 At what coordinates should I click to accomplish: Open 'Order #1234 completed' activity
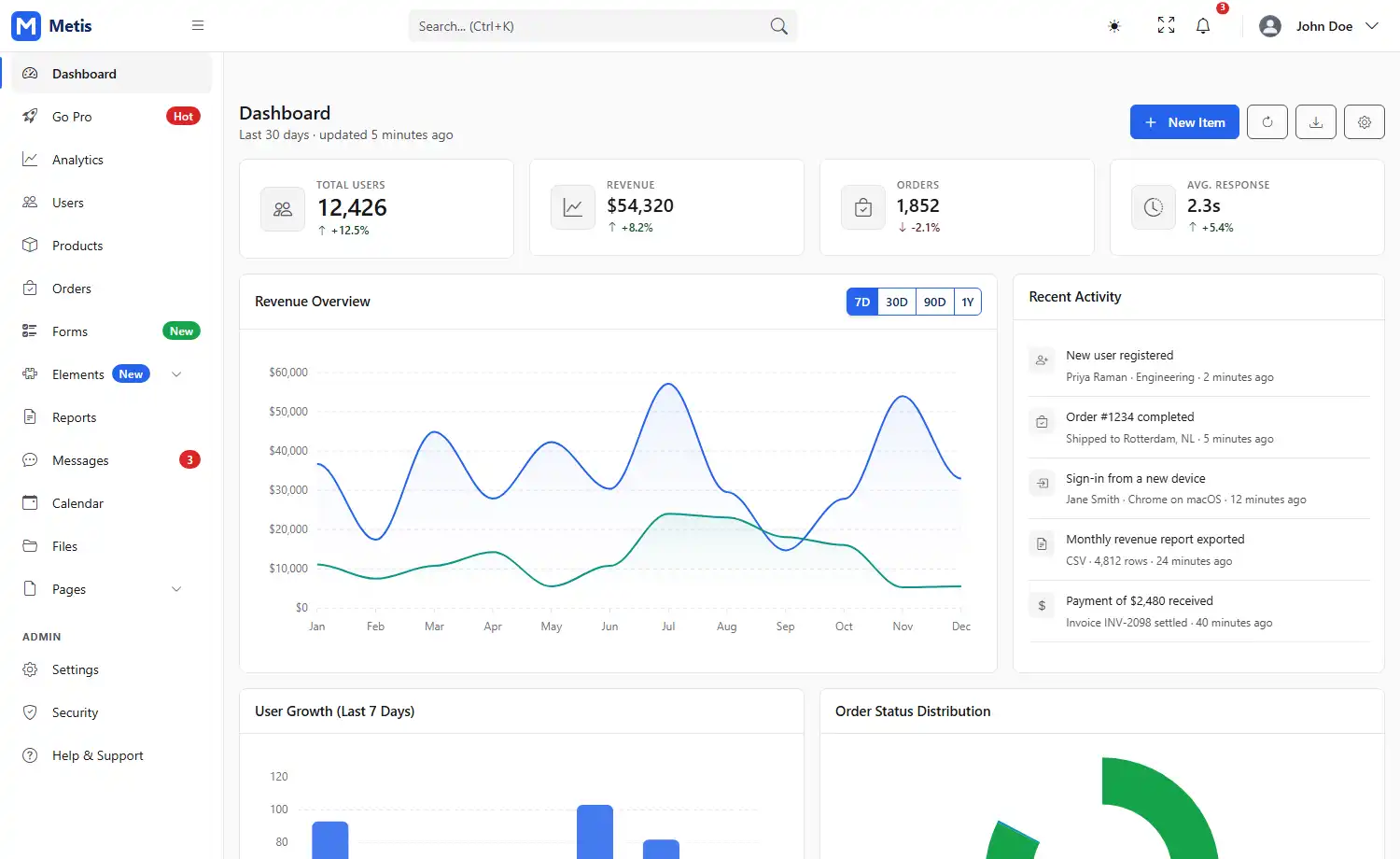(x=1198, y=427)
